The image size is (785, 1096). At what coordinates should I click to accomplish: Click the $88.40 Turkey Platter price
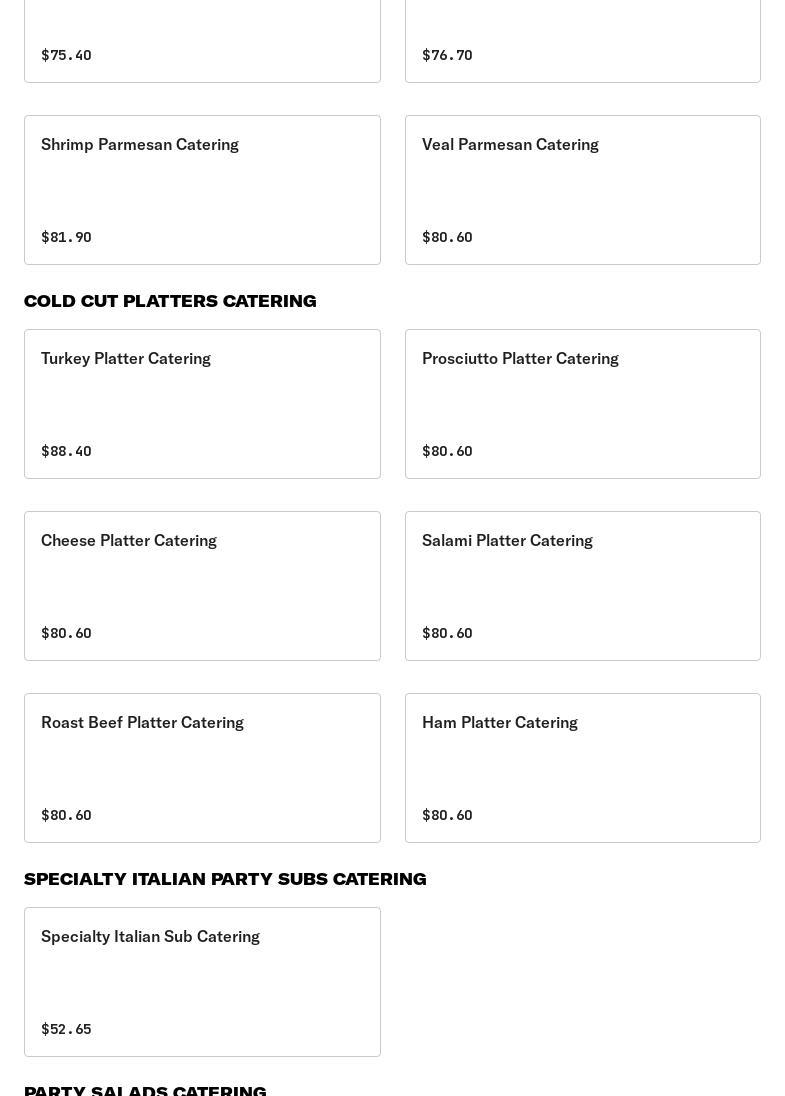pos(66,451)
